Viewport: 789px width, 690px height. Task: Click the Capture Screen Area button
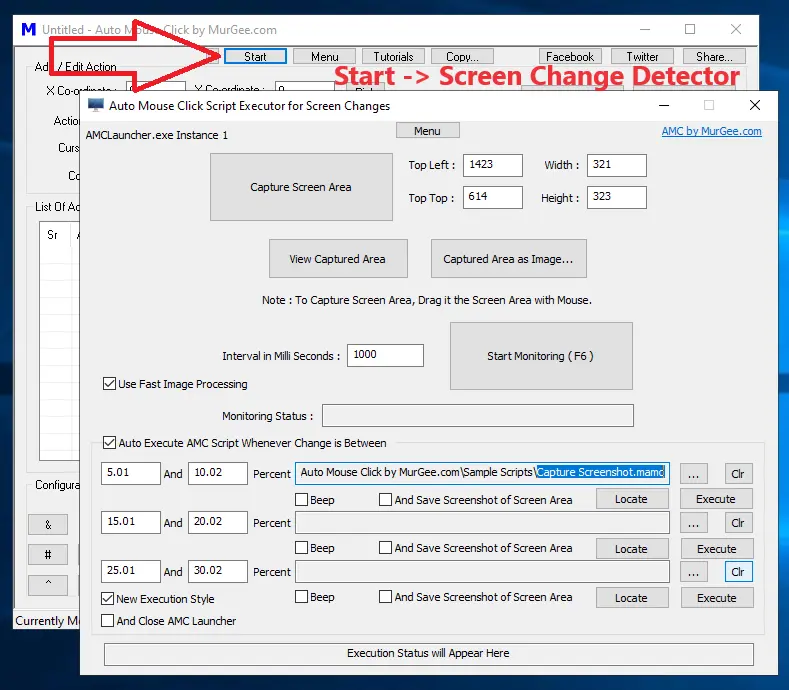click(x=301, y=187)
